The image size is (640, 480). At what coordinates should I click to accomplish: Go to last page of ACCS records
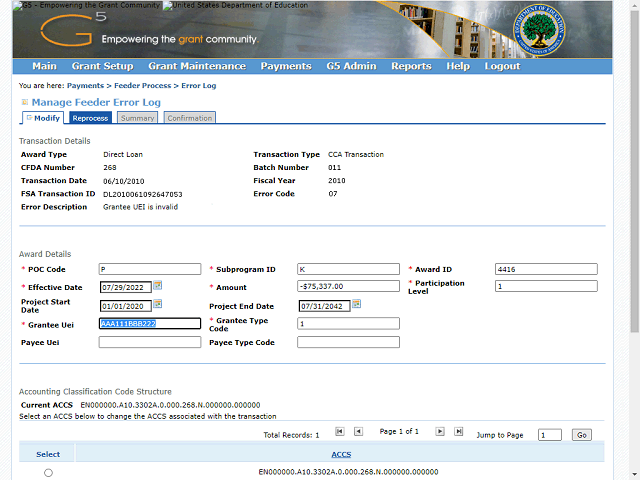pos(459,431)
